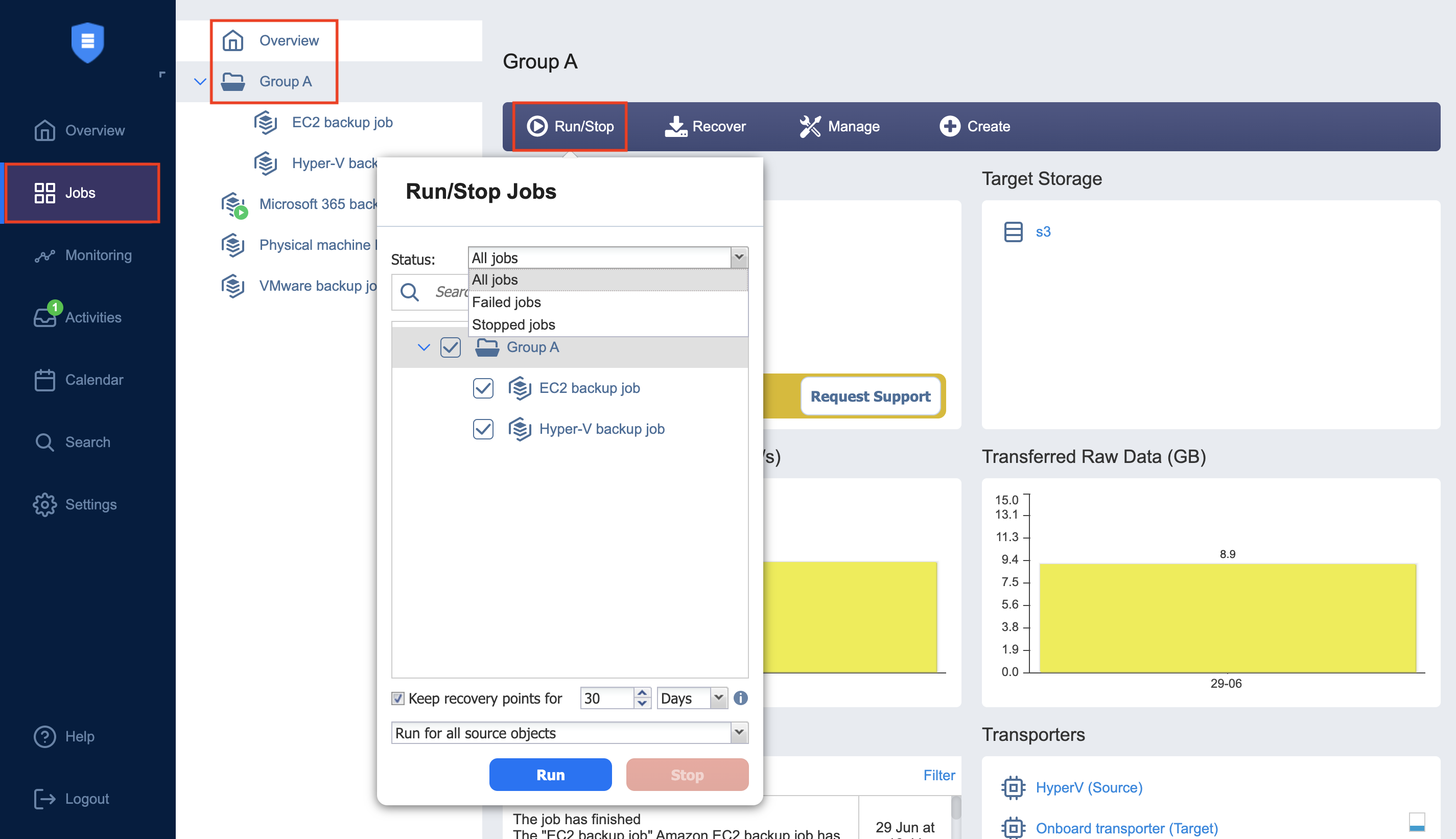Click the s3 storage icon
Screen dimensions: 1456x839
tap(1013, 231)
